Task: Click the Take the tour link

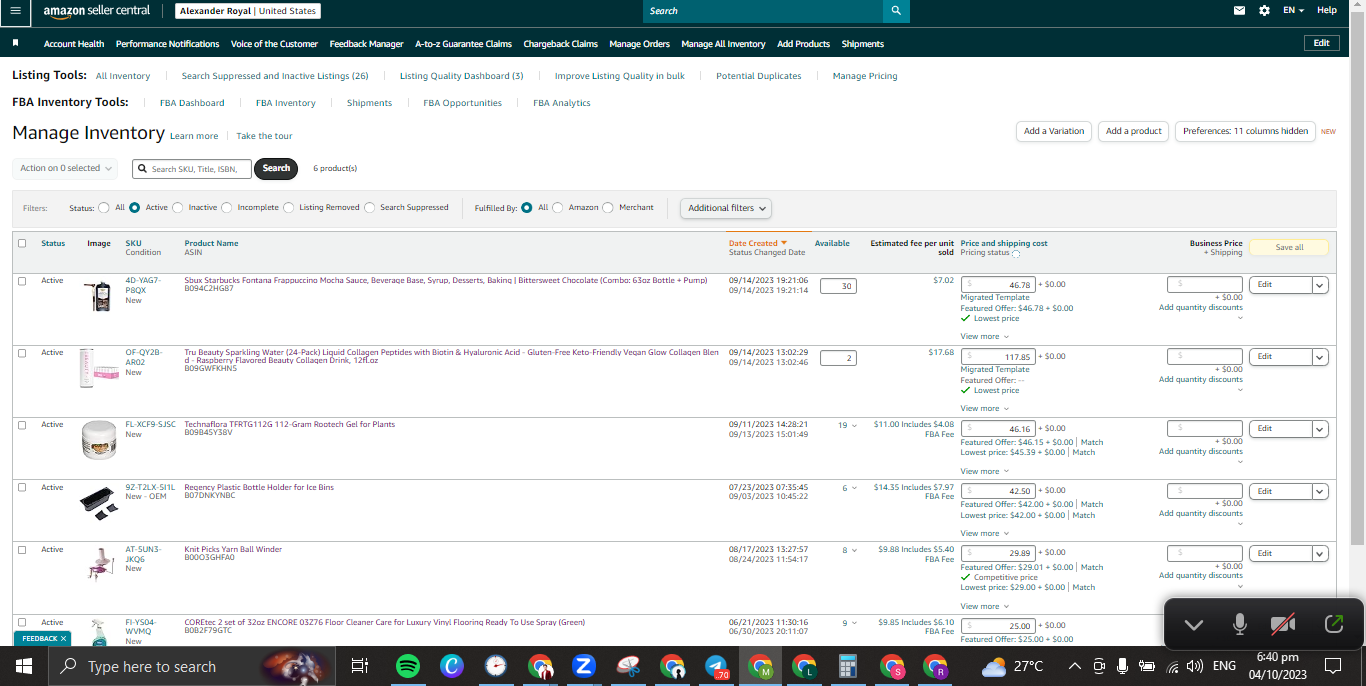Action: [x=264, y=136]
